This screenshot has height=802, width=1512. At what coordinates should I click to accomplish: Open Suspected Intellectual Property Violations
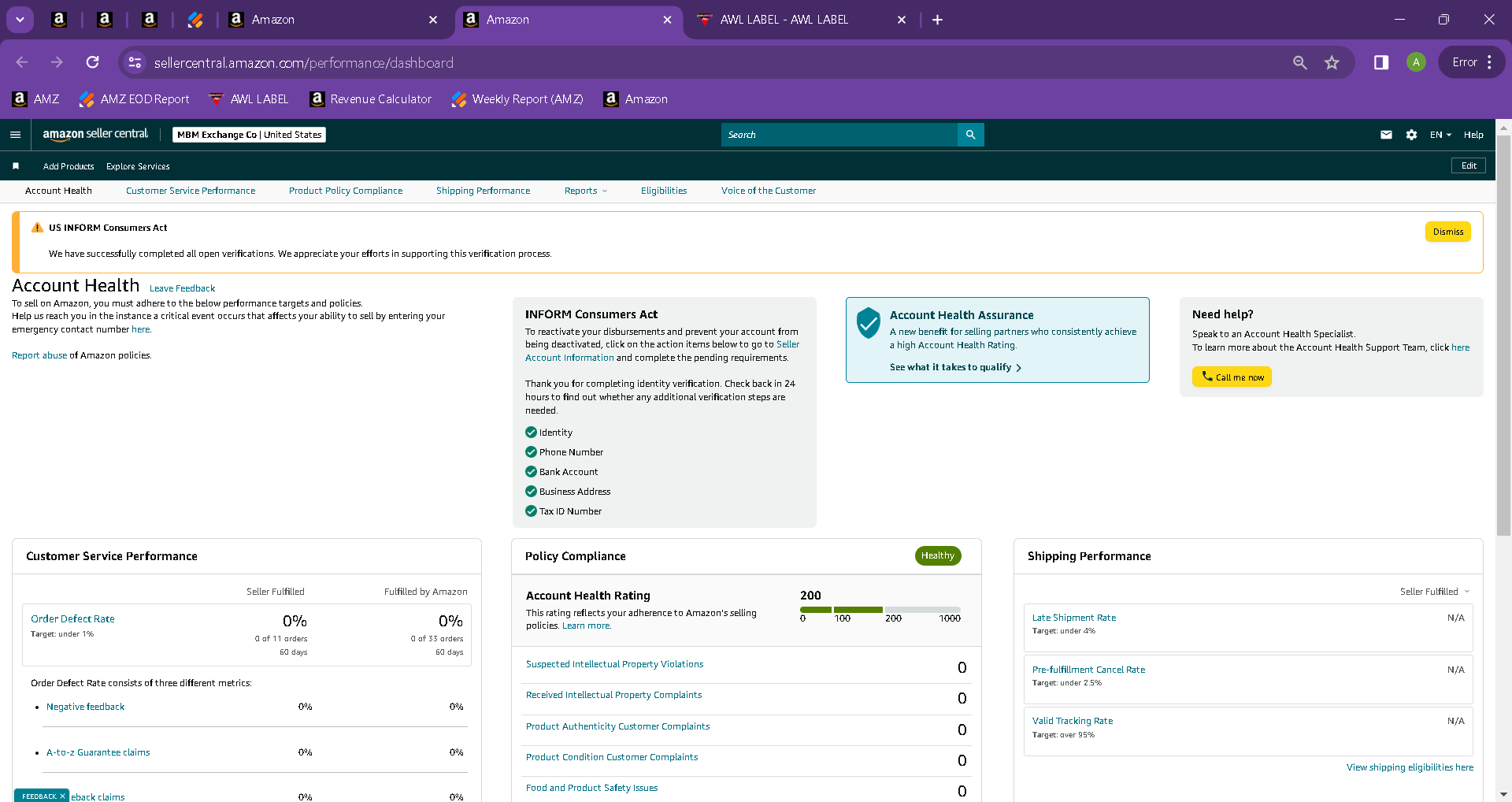coord(614,664)
